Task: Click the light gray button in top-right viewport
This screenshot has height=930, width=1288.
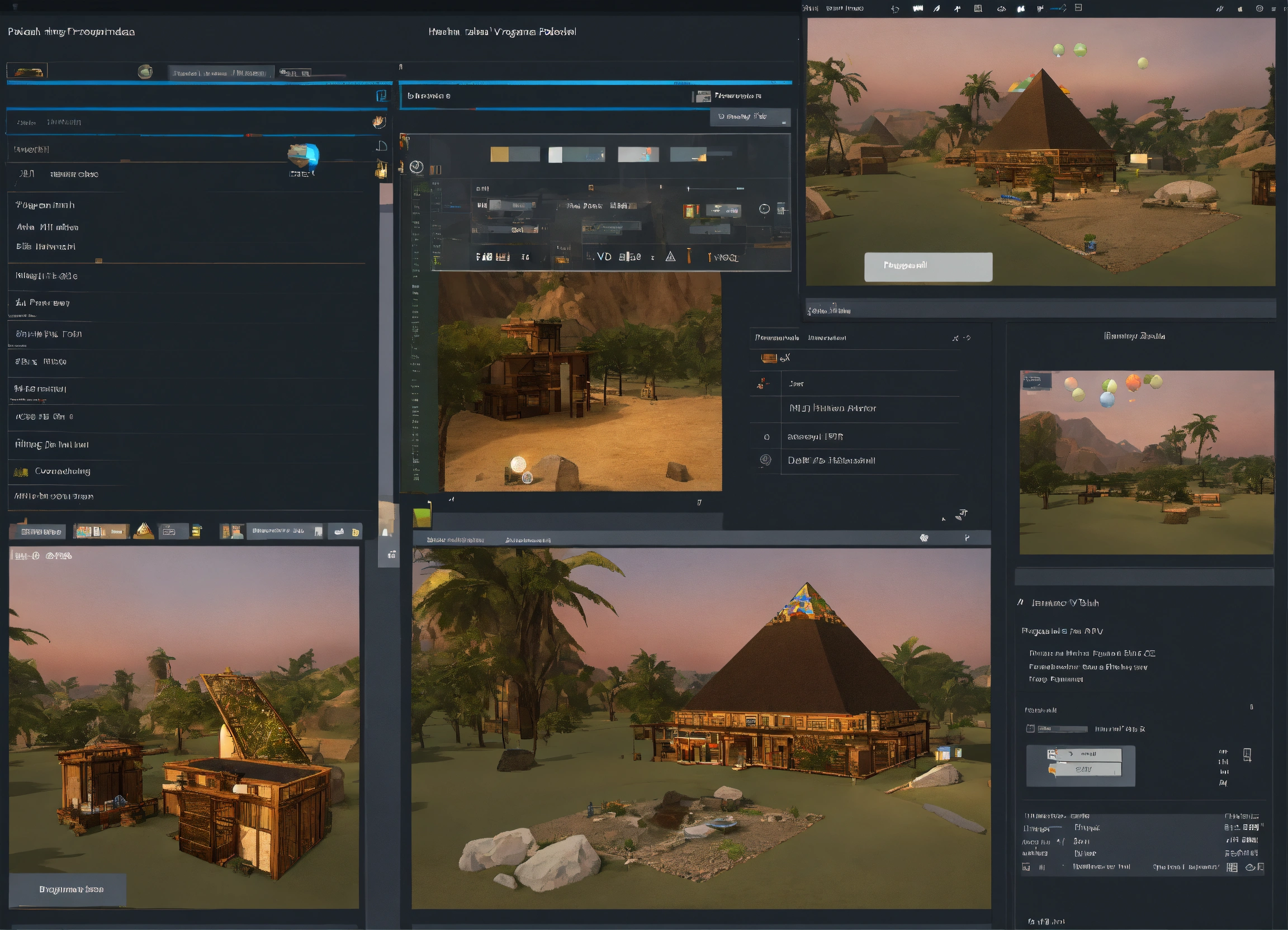Action: coord(928,265)
